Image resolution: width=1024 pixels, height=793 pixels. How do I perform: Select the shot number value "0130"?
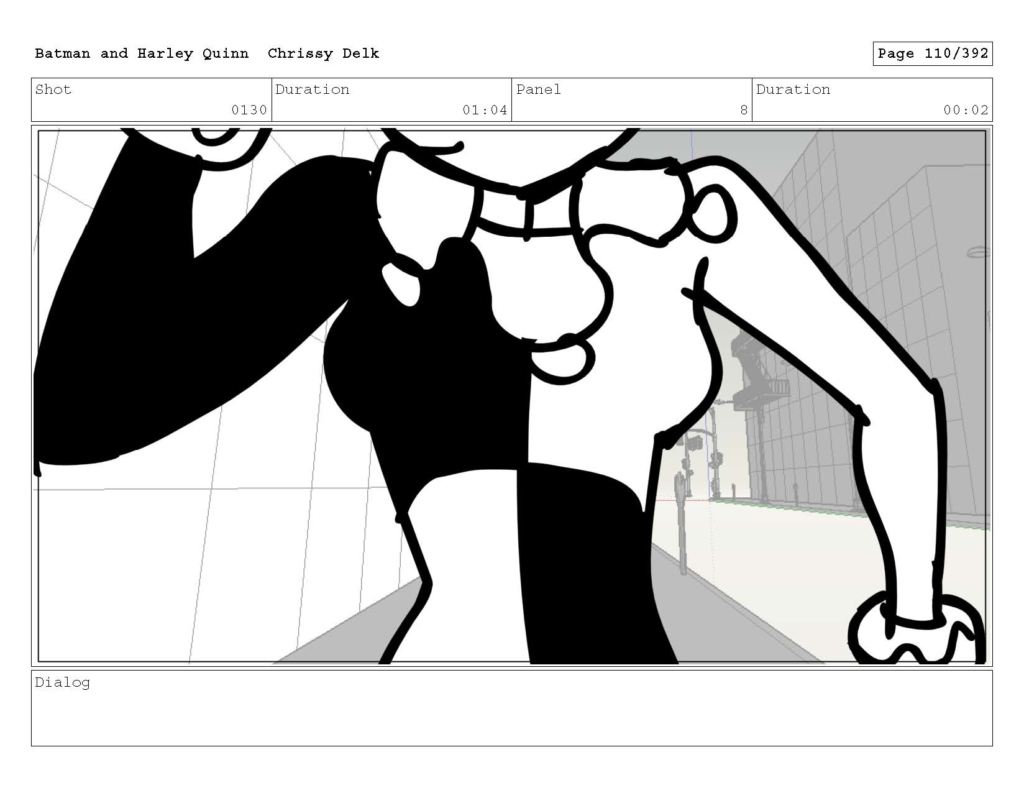(x=249, y=110)
